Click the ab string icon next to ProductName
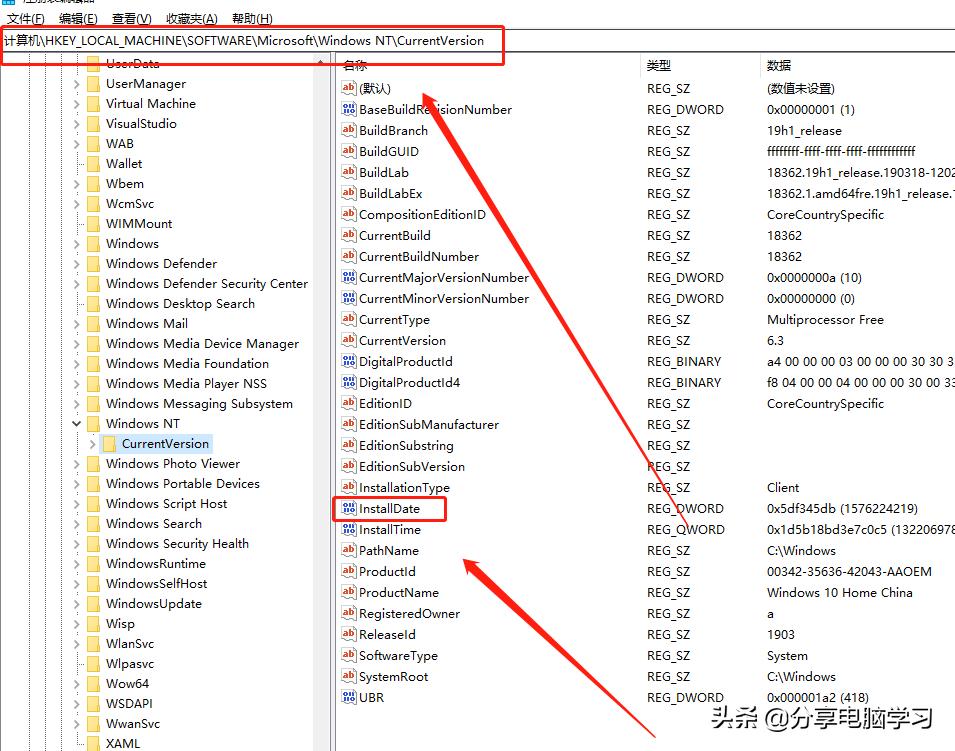 [349, 592]
